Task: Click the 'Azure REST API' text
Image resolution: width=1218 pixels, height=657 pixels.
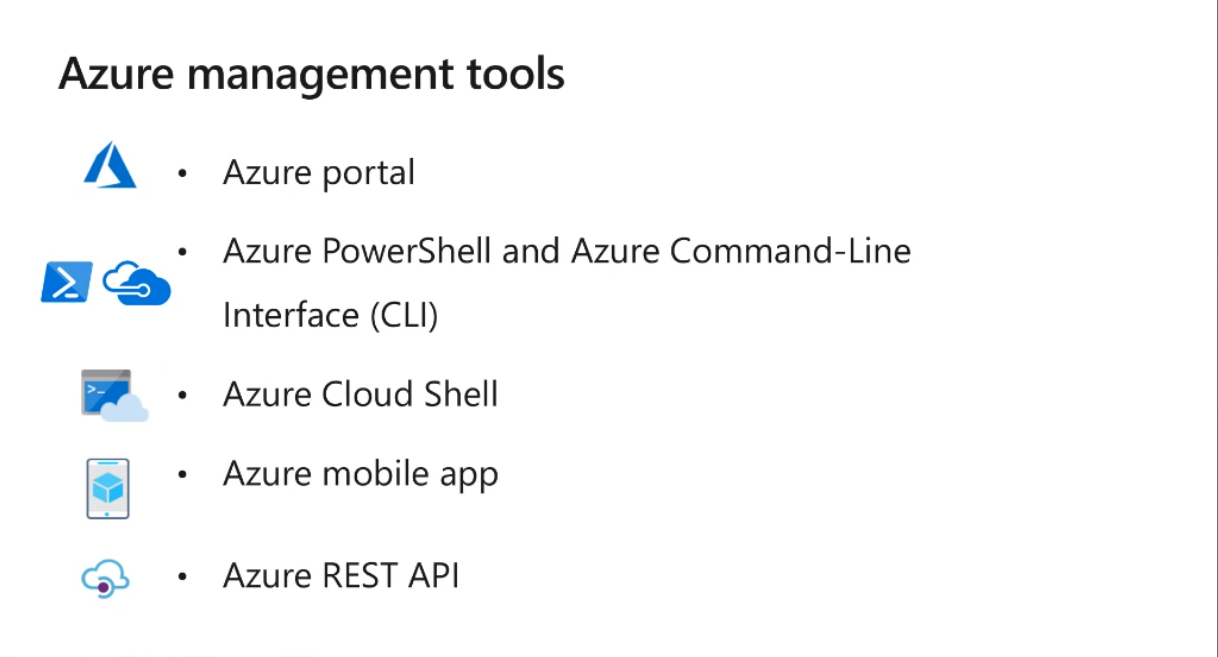Action: pos(341,577)
